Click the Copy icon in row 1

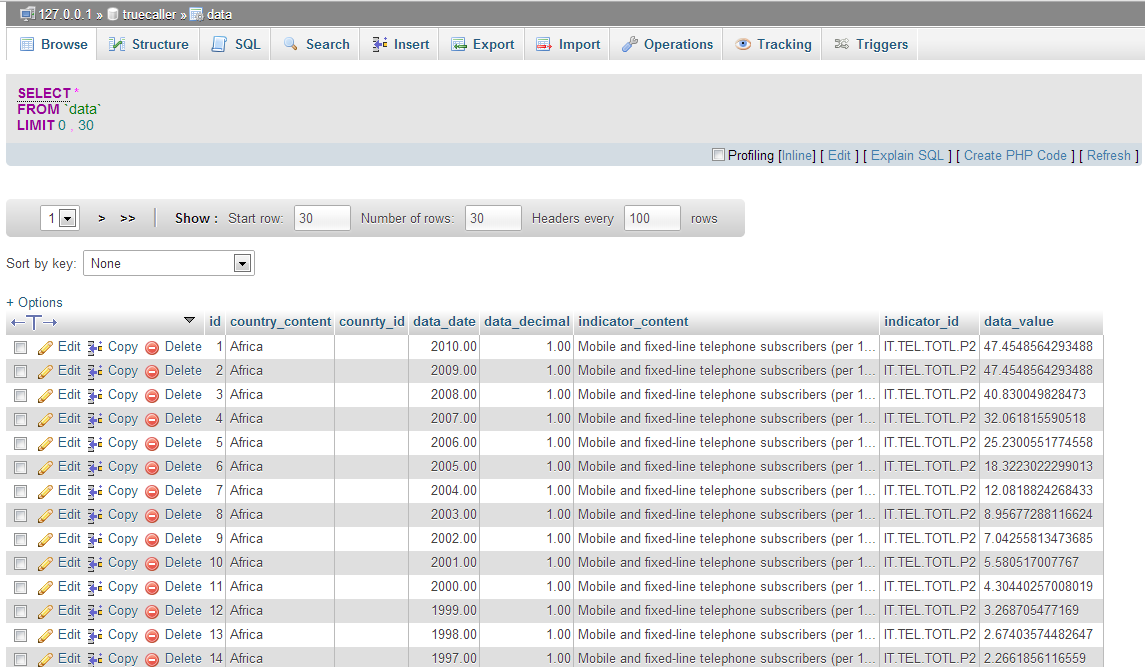[x=95, y=348]
